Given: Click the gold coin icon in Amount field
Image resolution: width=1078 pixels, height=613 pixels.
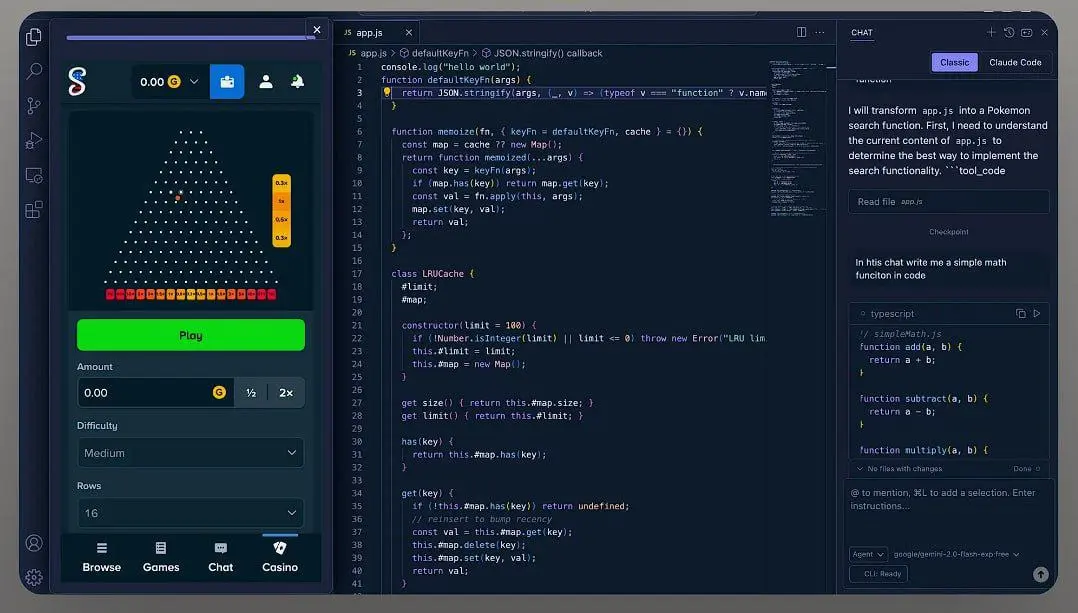Looking at the screenshot, I should [x=219, y=392].
